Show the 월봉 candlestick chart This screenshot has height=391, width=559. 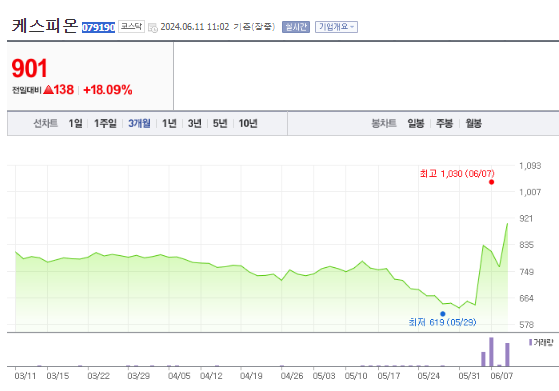(473, 123)
